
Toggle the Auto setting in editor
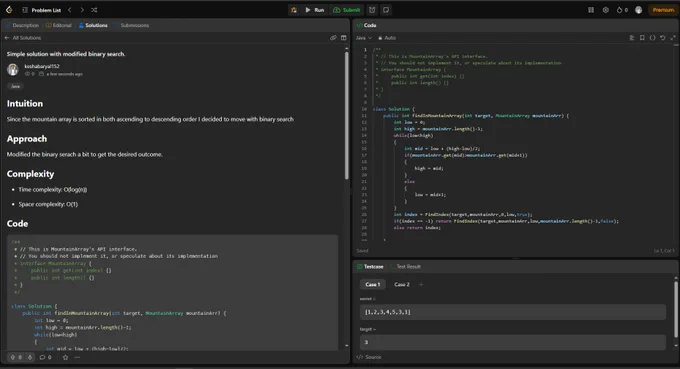[387, 38]
